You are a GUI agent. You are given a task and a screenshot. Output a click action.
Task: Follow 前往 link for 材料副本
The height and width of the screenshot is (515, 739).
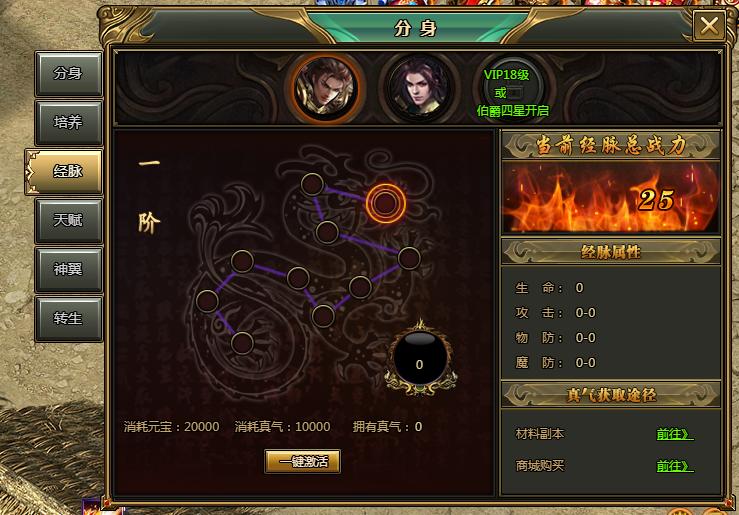pyautogui.click(x=674, y=434)
